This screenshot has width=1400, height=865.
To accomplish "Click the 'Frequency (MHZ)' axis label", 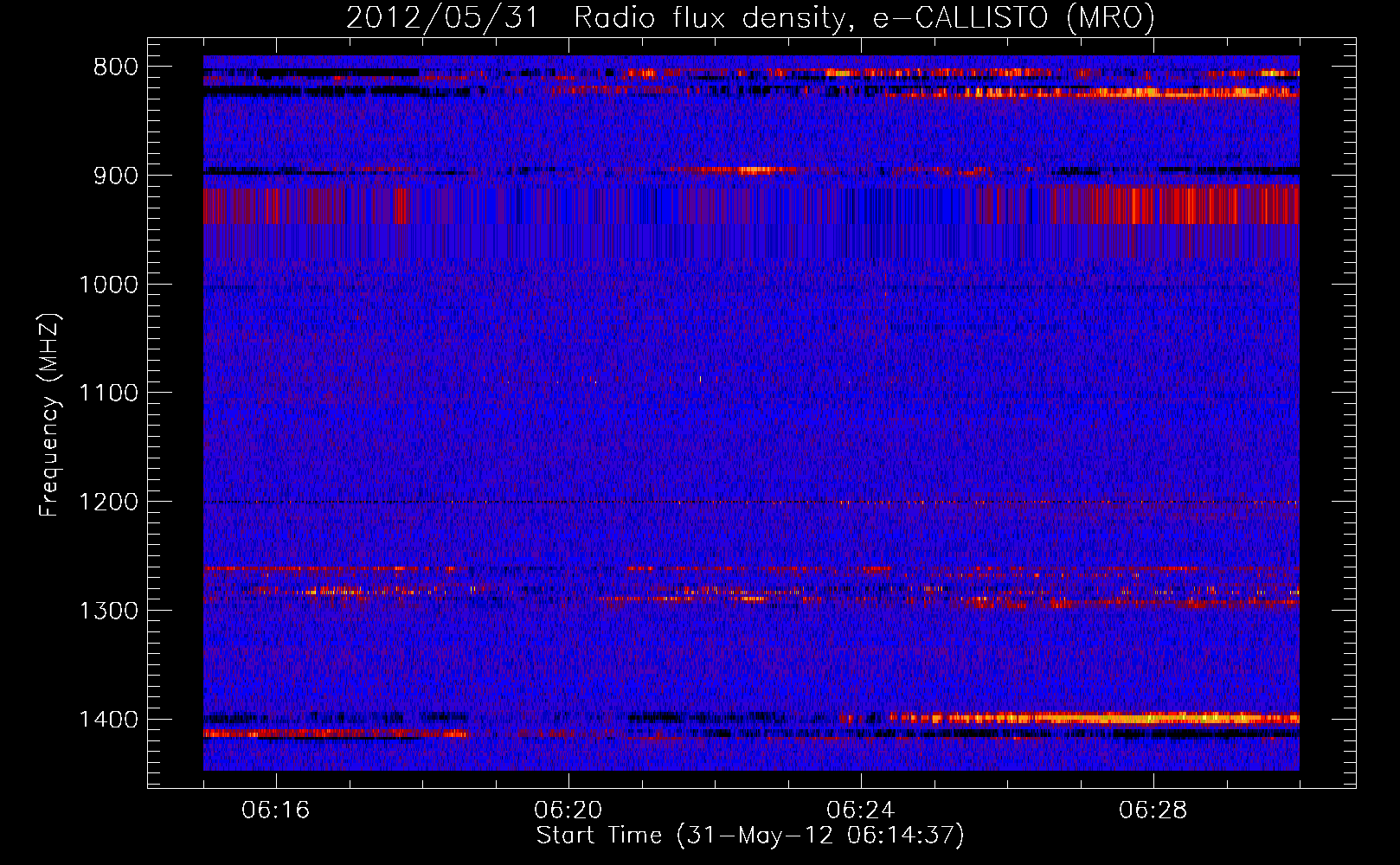I will click(49, 415).
